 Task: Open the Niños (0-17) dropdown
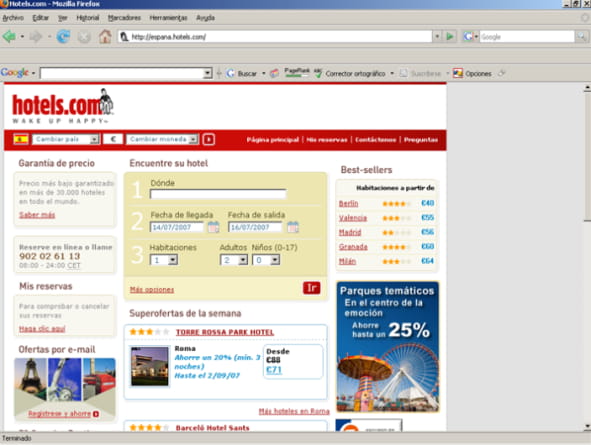point(266,260)
